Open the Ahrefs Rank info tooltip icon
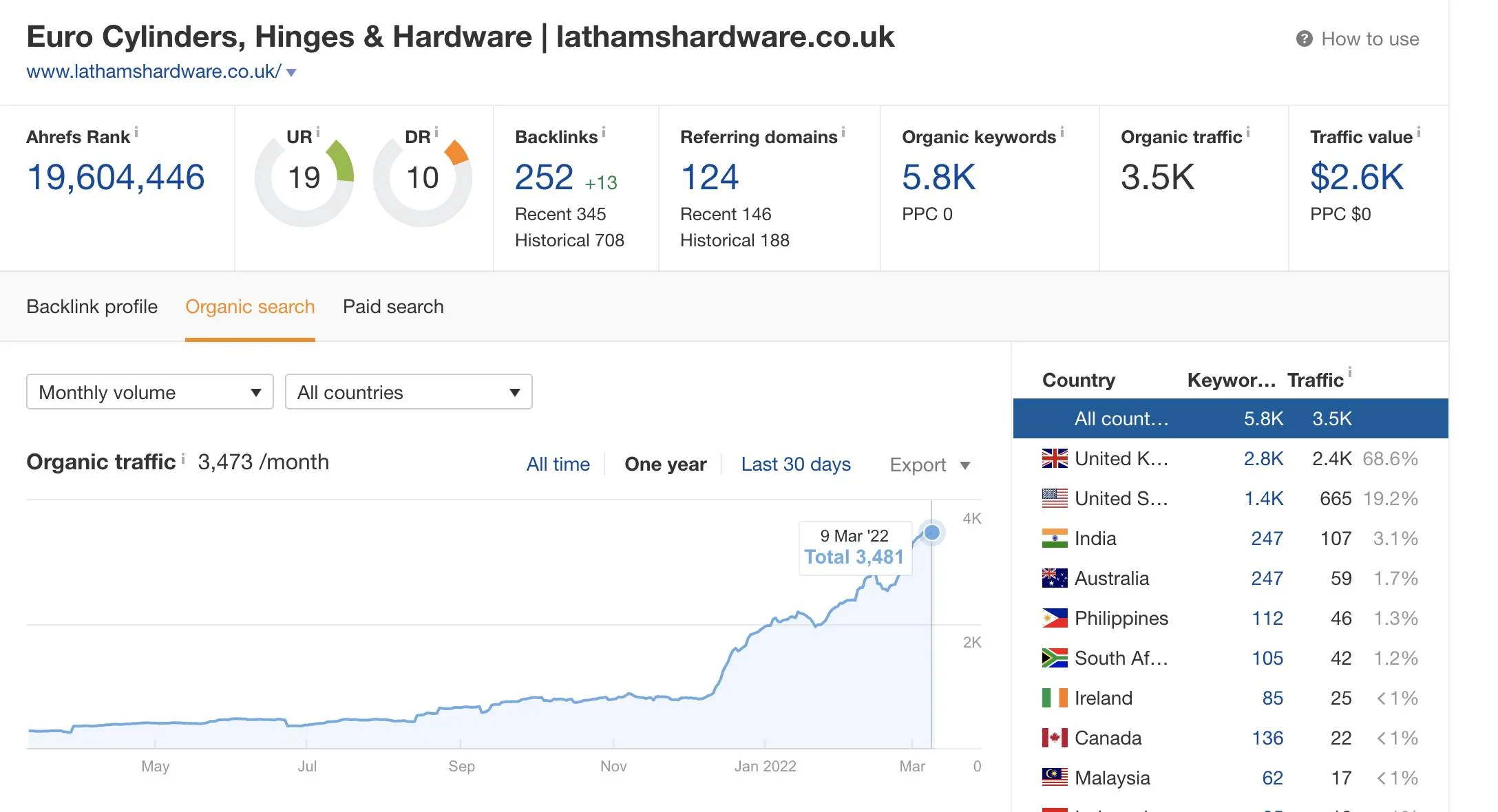1498x812 pixels. [x=136, y=131]
